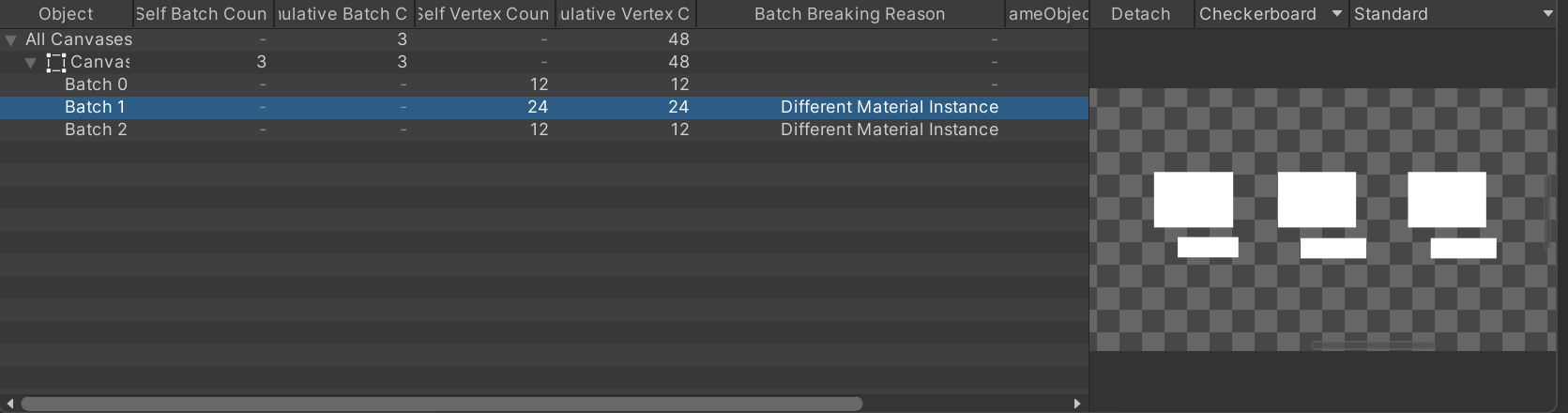
Task: Collapse the All Canvases tree node
Action: (11, 40)
